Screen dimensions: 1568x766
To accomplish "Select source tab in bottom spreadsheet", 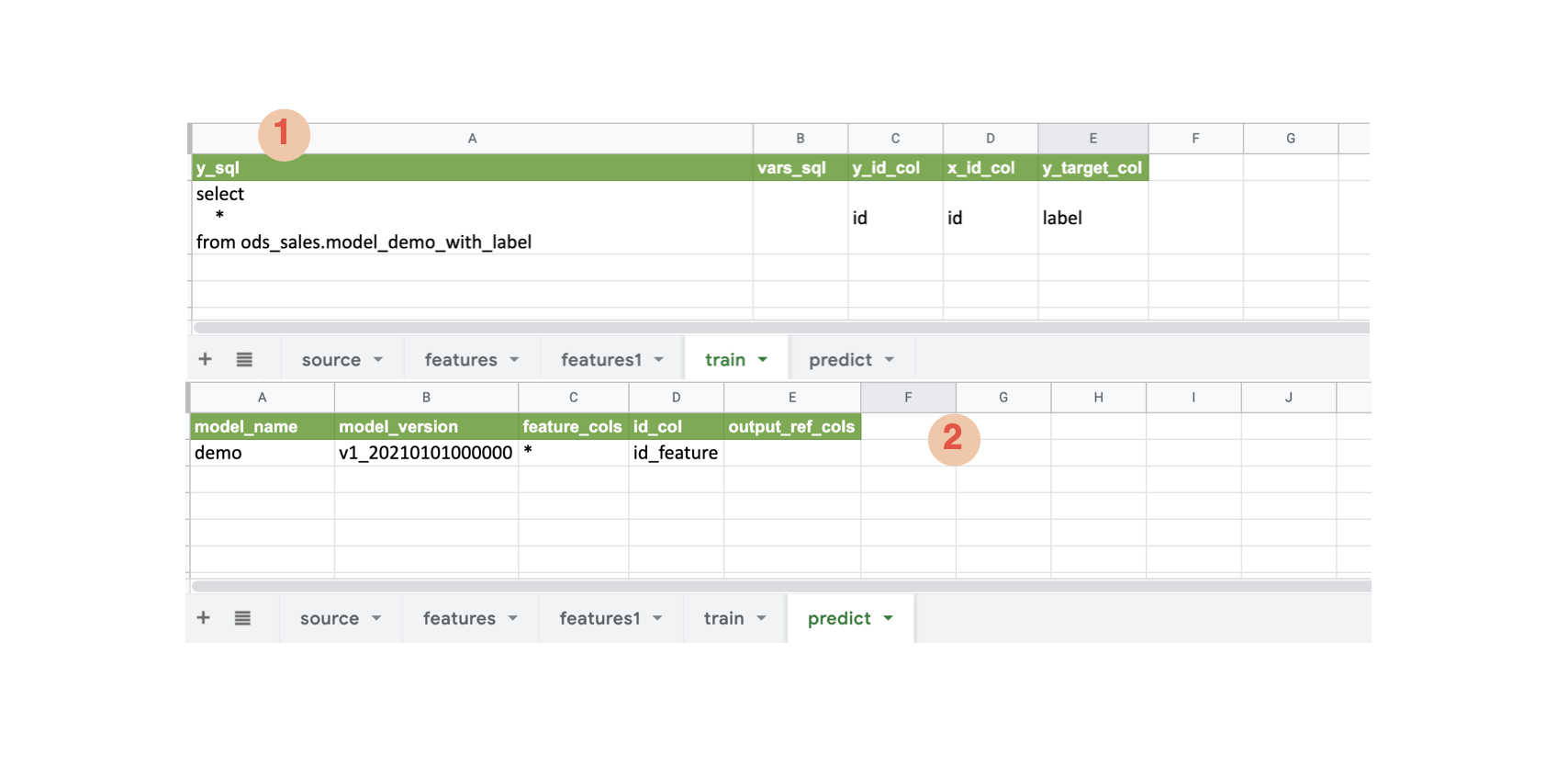I will 329,619.
